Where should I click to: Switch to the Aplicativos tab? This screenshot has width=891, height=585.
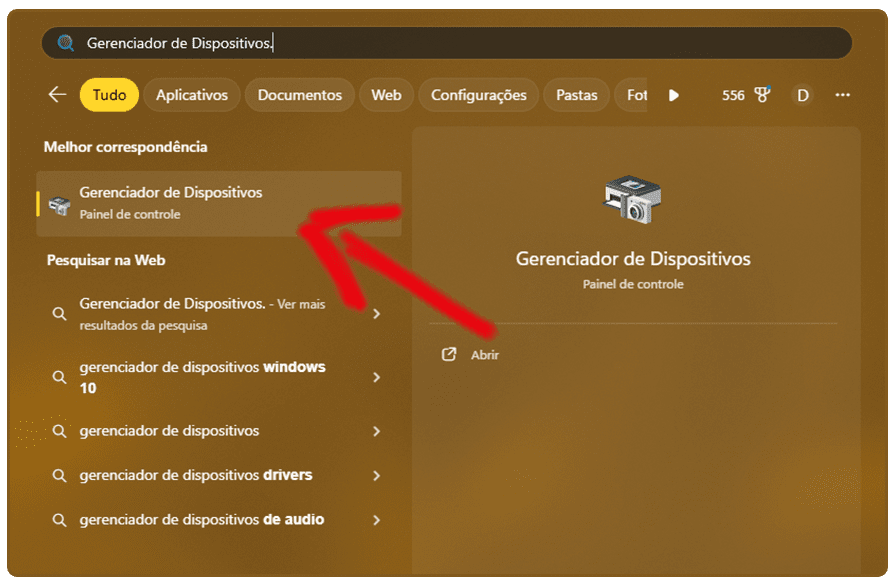click(x=192, y=95)
